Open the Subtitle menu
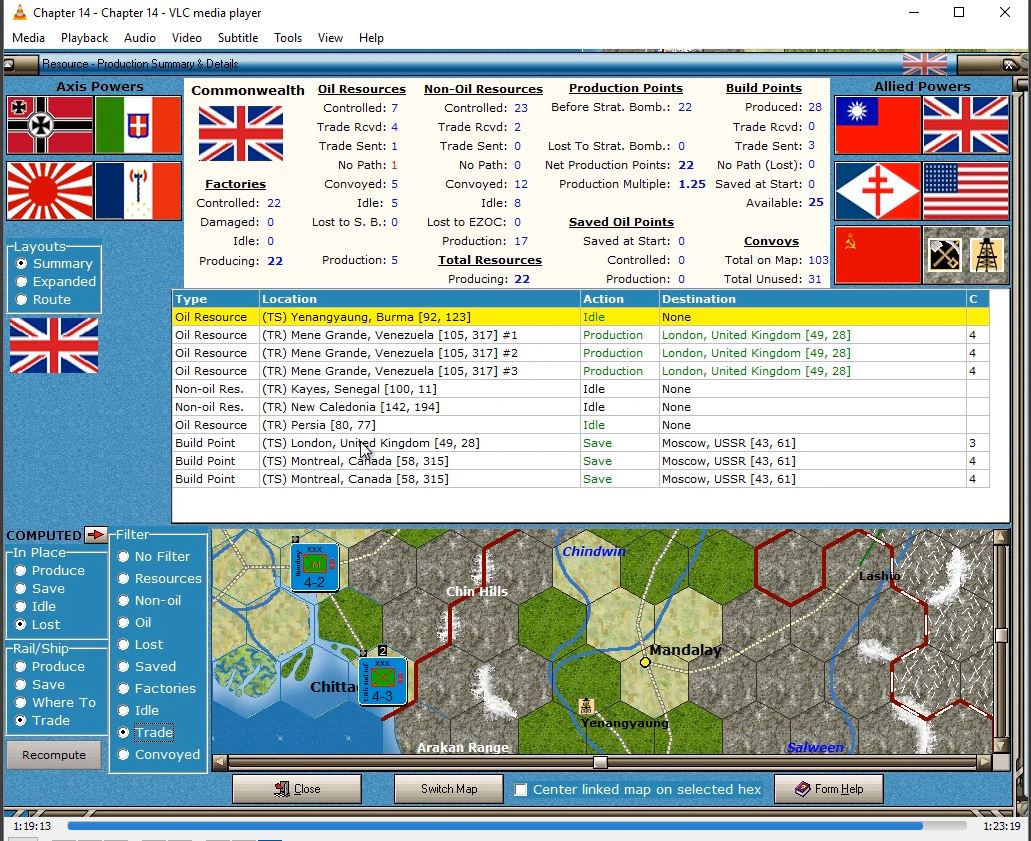 (238, 37)
